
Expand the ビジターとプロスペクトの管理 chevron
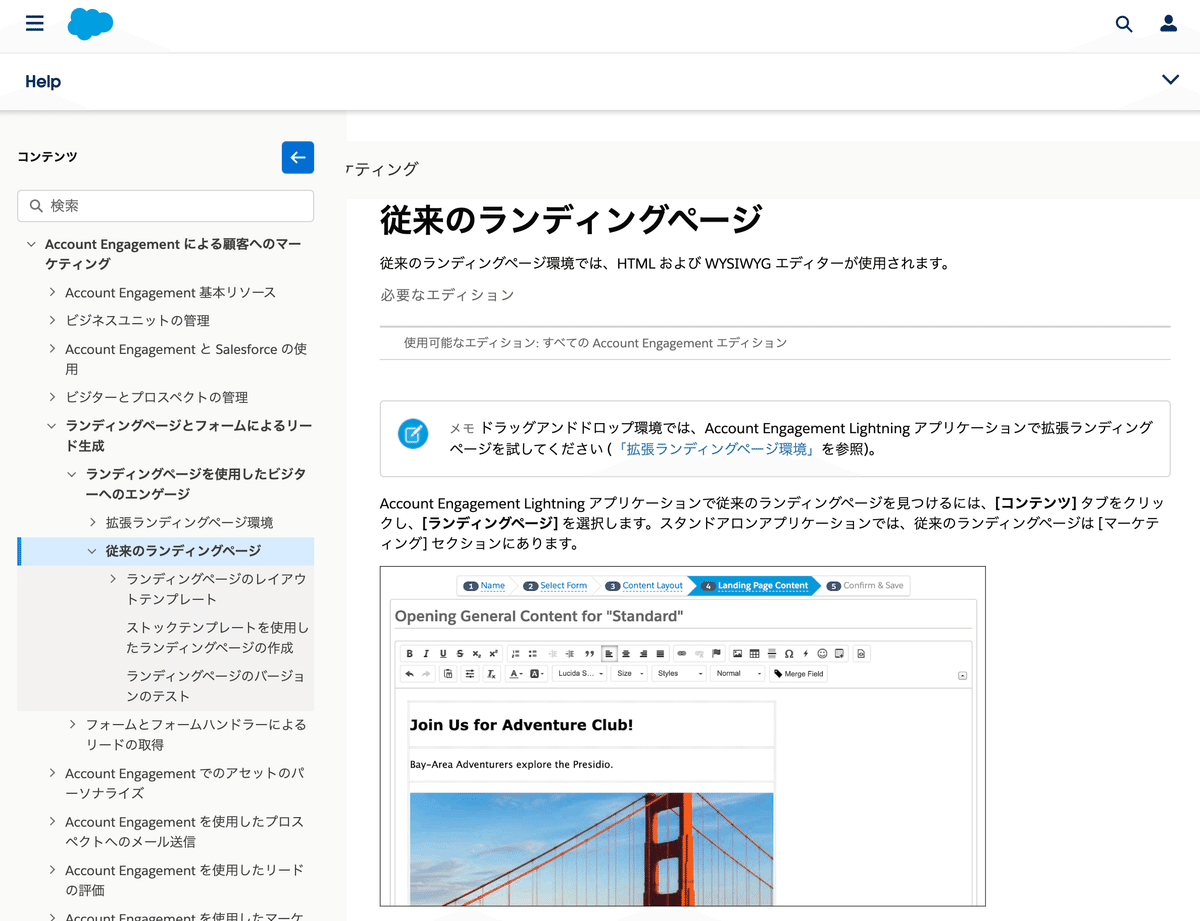52,397
